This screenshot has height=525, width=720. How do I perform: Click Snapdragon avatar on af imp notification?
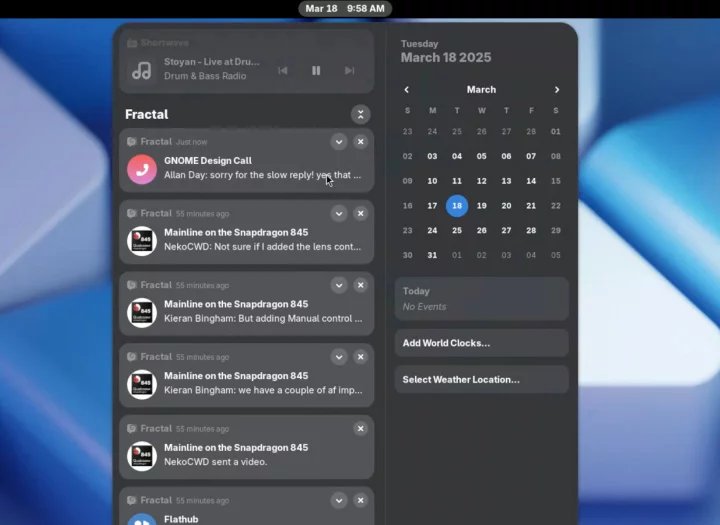[x=142, y=384]
